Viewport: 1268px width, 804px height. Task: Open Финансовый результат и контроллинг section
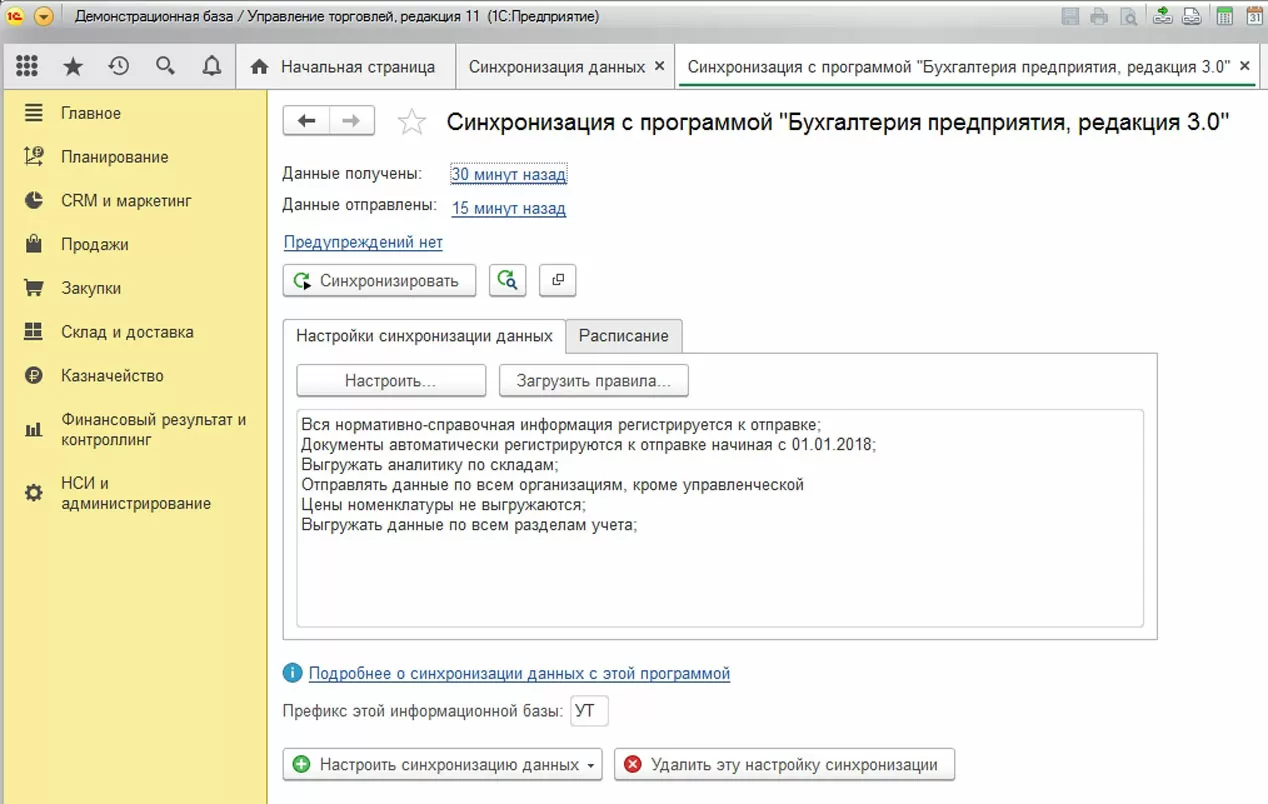point(153,430)
